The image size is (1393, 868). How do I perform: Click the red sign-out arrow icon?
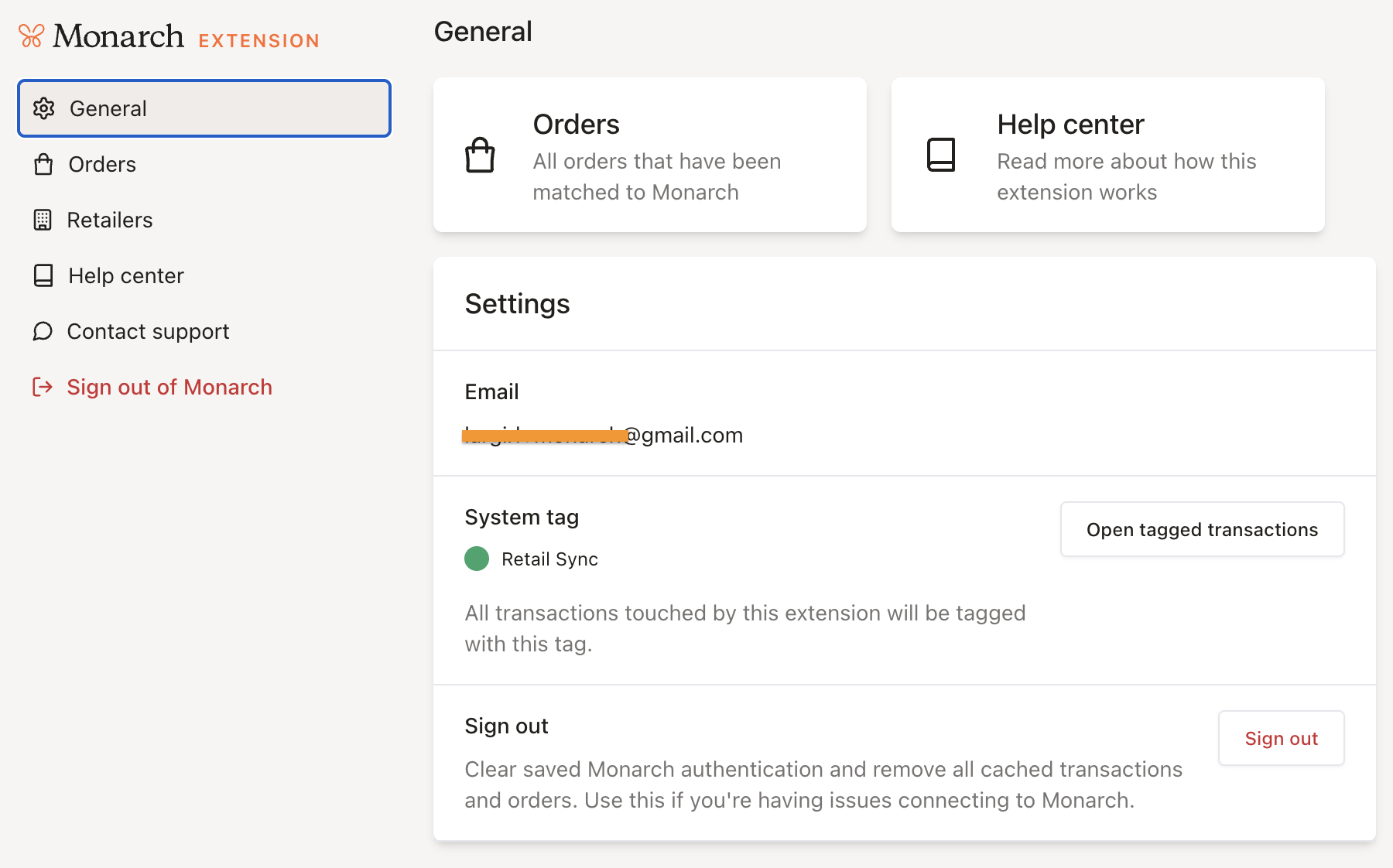point(43,387)
